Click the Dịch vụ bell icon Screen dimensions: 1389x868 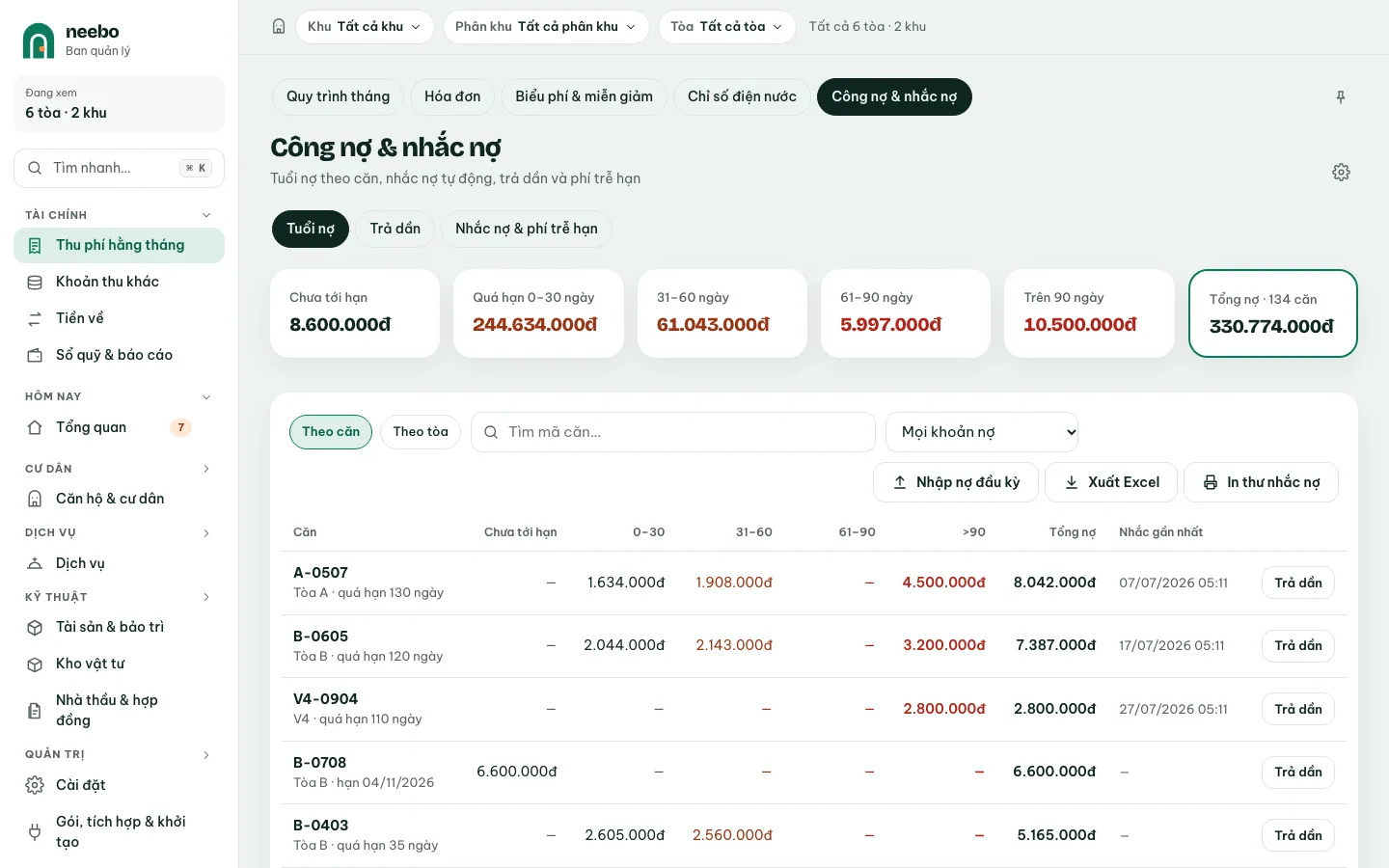(35, 563)
